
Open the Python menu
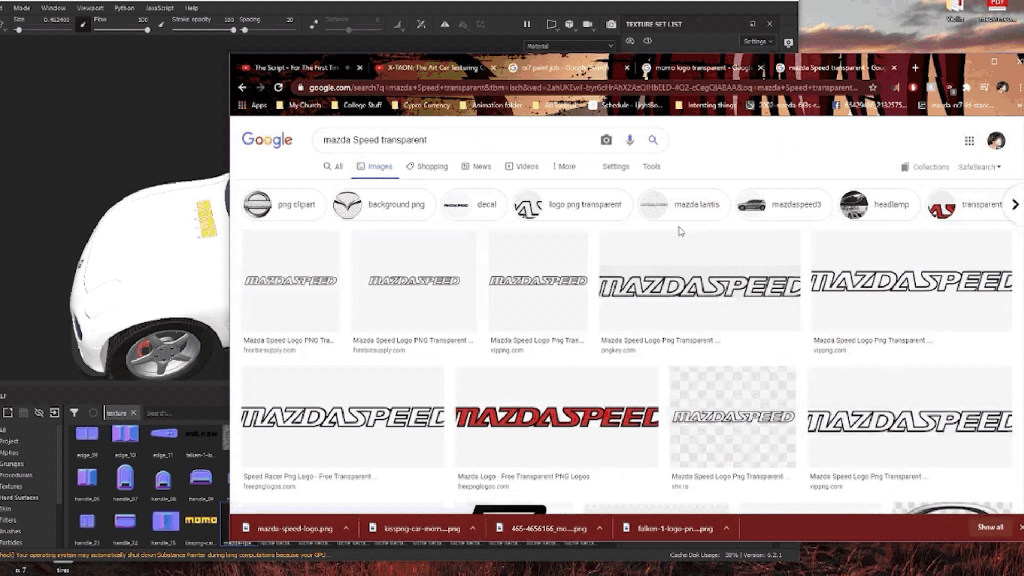point(124,7)
